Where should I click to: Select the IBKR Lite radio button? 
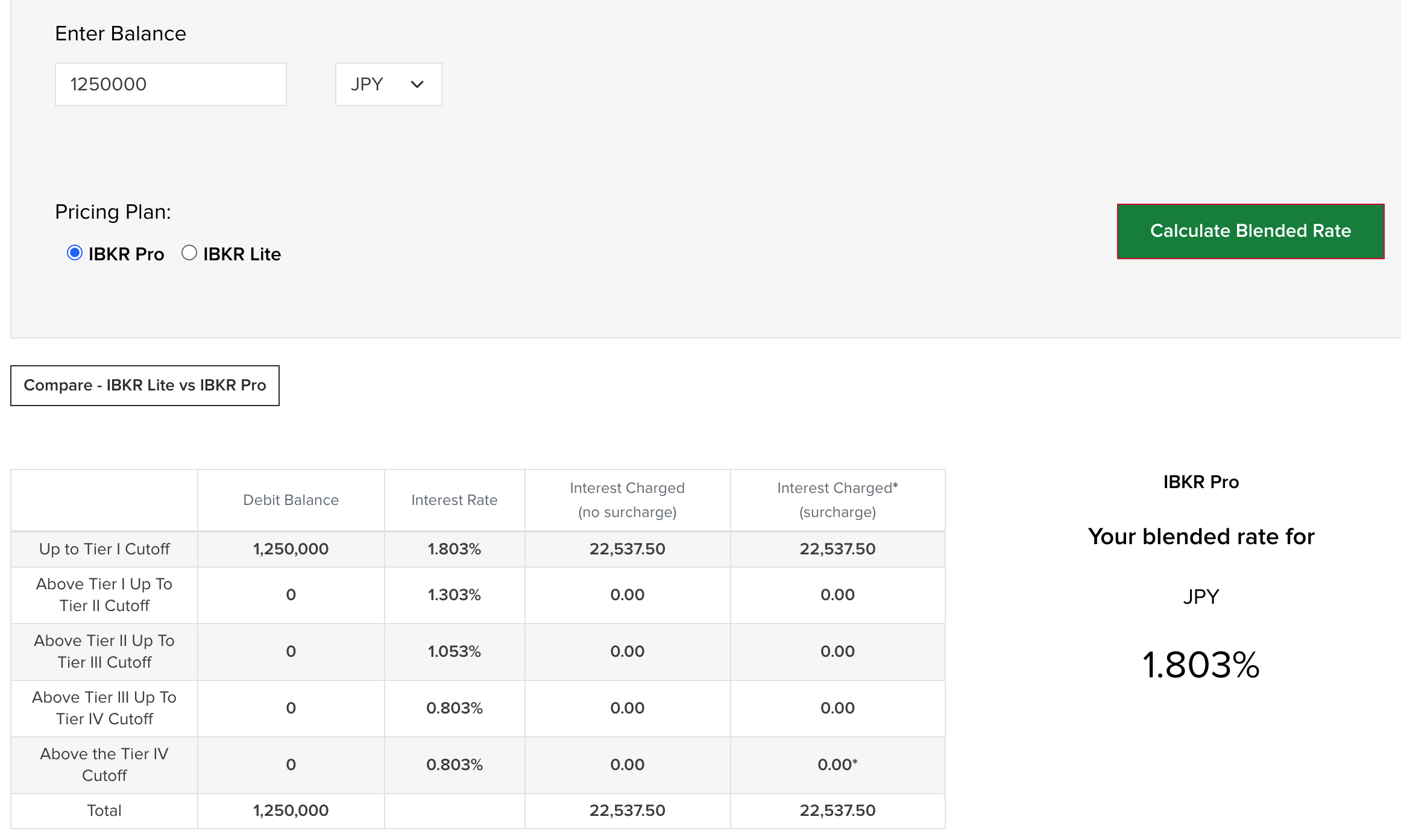(189, 253)
